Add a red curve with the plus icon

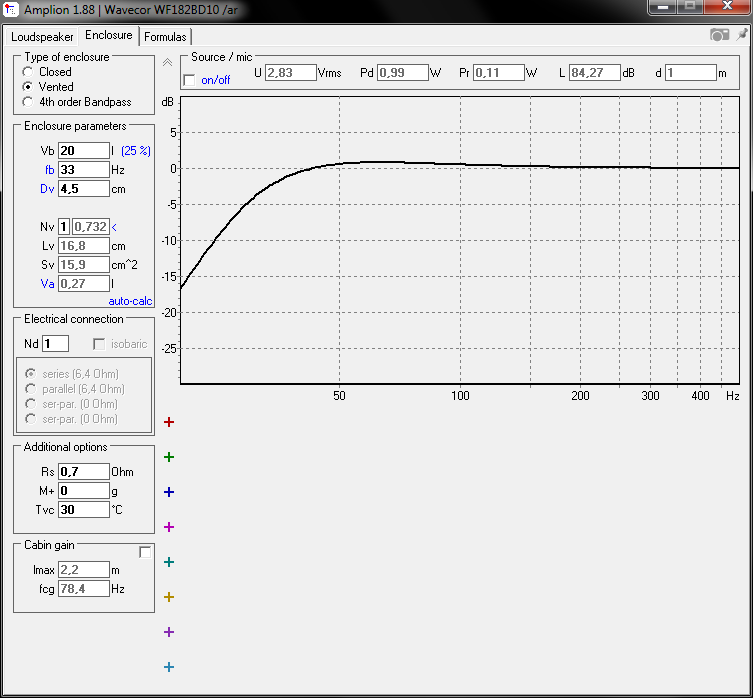pyautogui.click(x=169, y=422)
